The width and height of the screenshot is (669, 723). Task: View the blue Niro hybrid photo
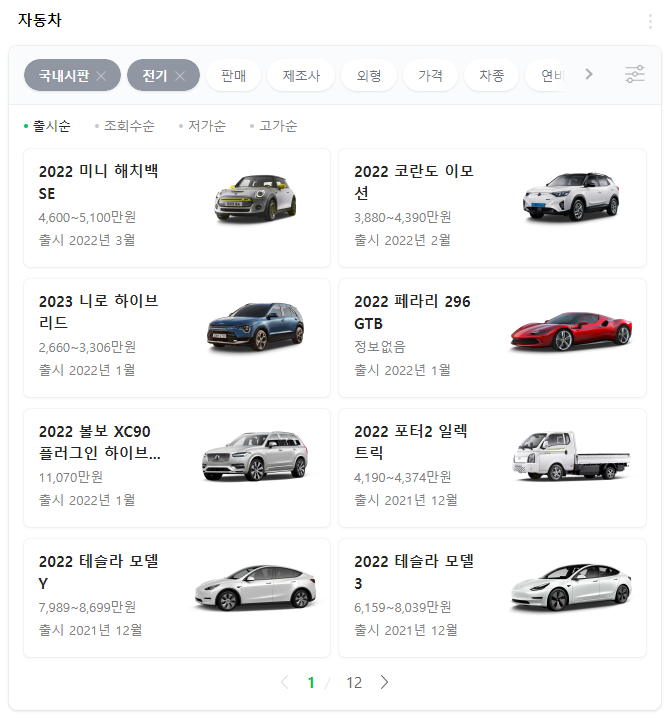click(255, 326)
